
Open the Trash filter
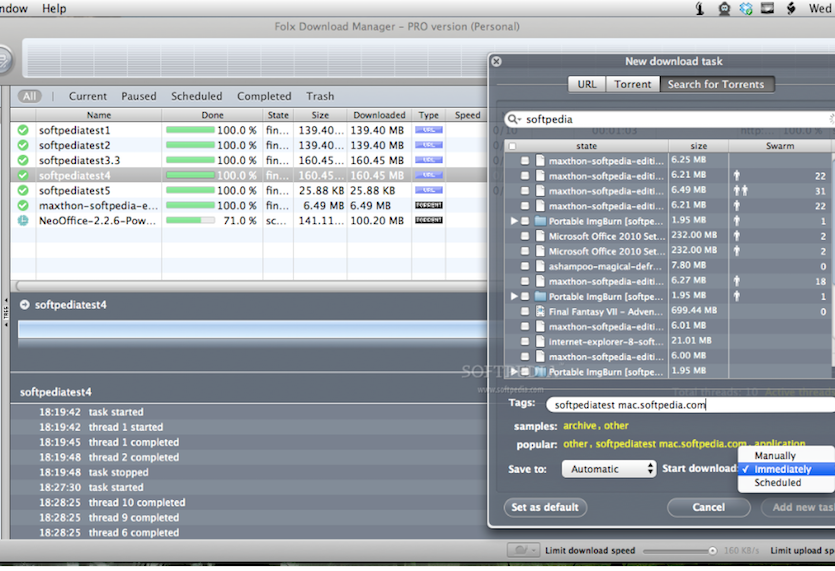(320, 96)
